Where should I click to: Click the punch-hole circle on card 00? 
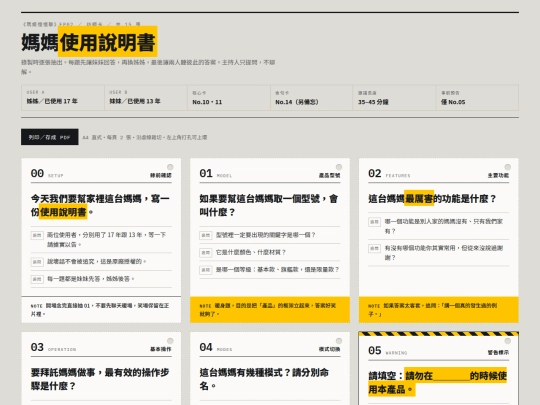point(170,167)
